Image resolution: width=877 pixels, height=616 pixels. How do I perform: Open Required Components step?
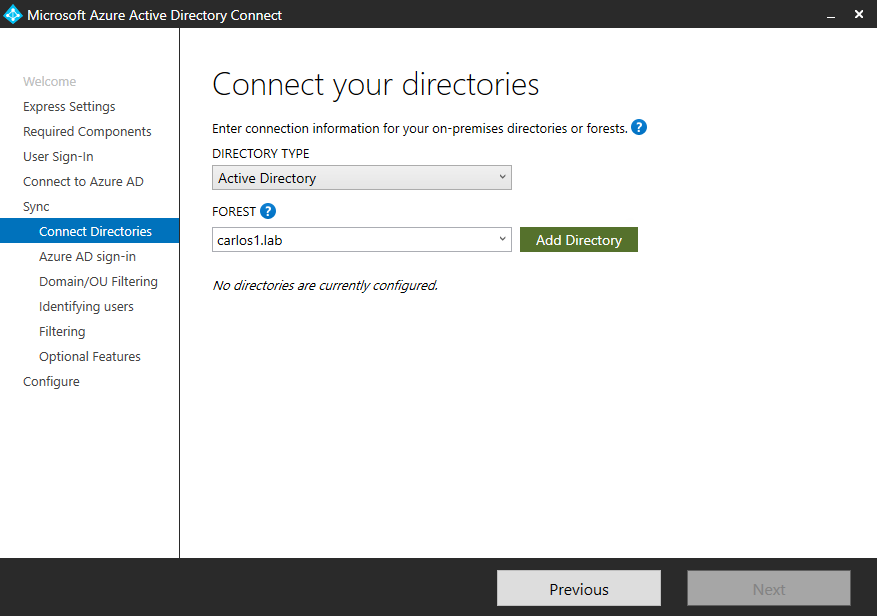pos(87,131)
